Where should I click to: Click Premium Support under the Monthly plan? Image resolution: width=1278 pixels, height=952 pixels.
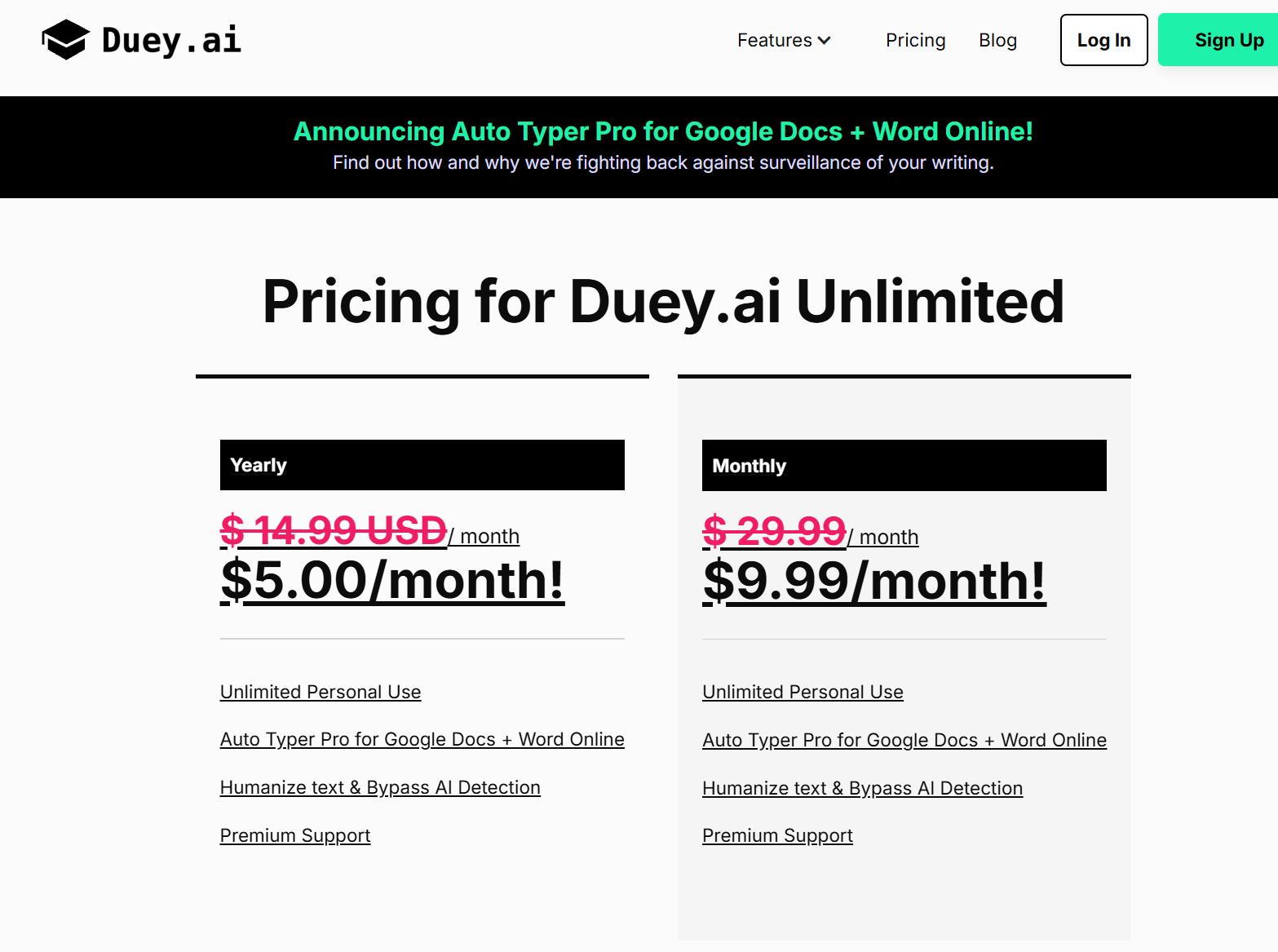pos(777,835)
